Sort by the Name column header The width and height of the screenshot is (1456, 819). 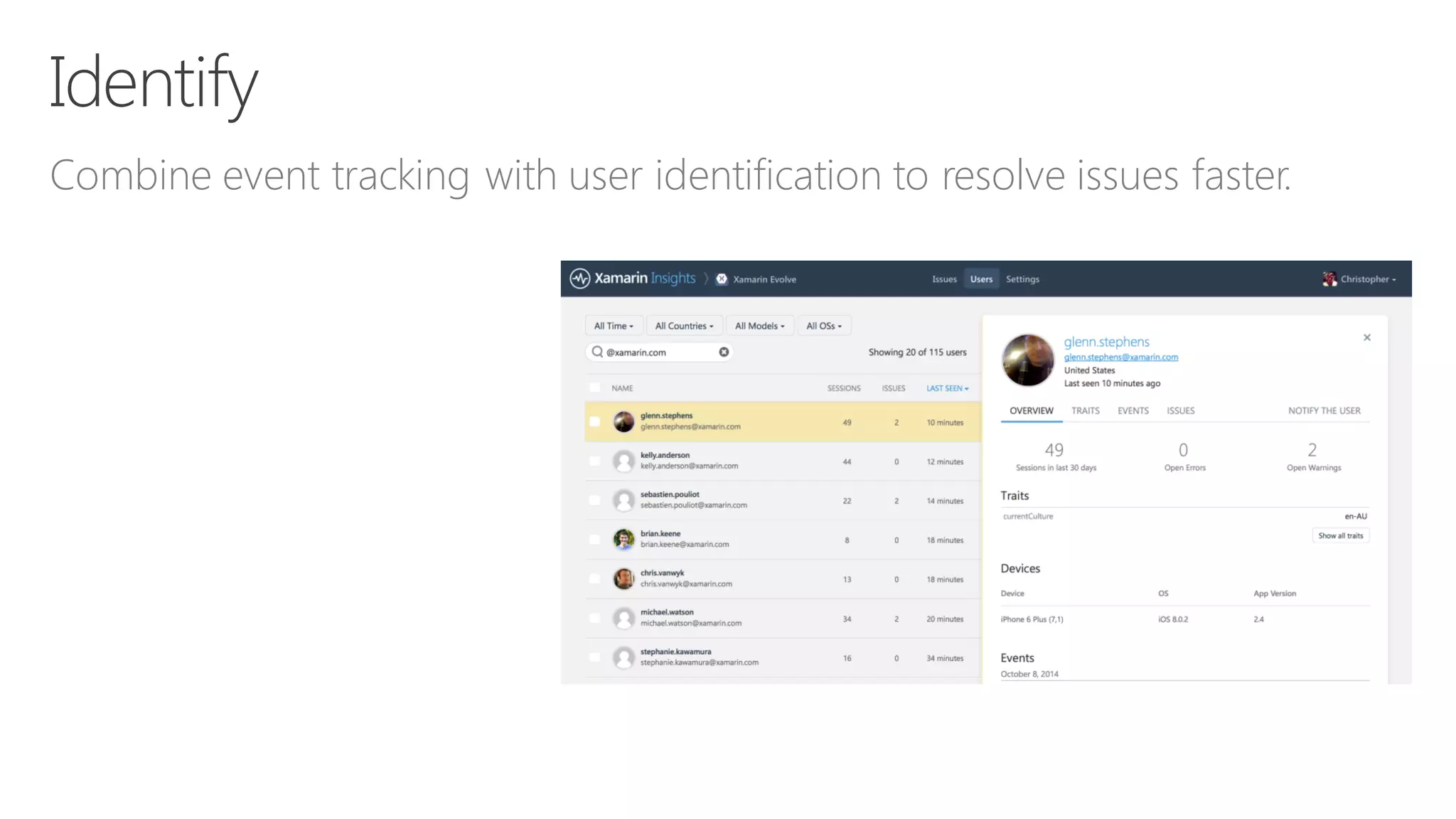pyautogui.click(x=622, y=388)
